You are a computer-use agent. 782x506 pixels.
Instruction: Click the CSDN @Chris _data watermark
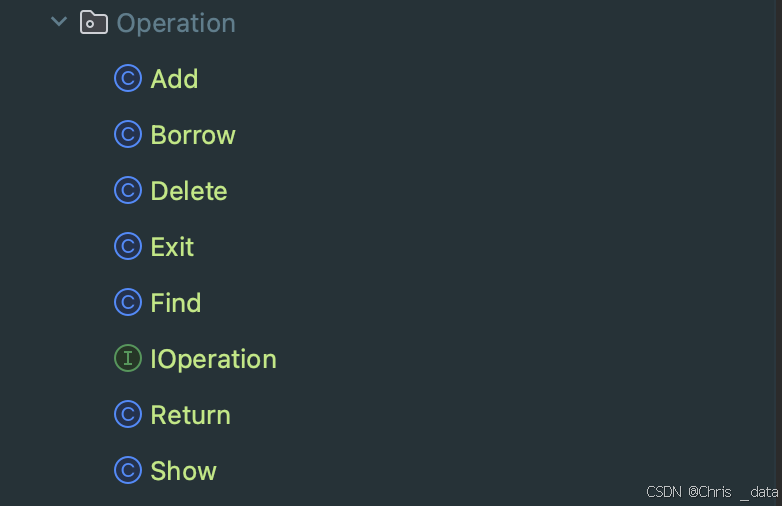point(712,492)
